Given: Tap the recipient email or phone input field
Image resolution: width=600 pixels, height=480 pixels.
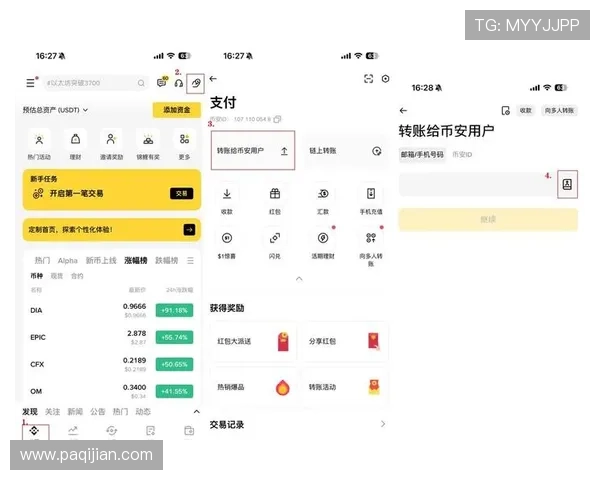Looking at the screenshot, I should click(478, 184).
